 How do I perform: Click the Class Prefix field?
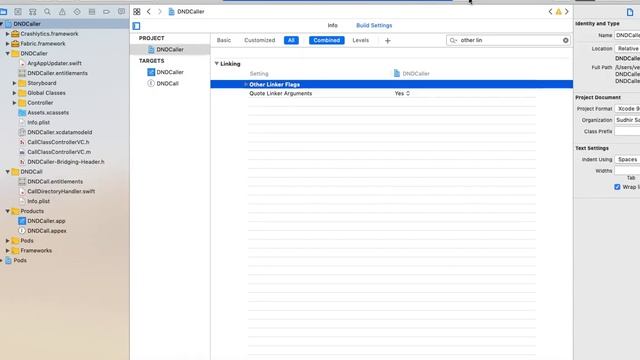coord(627,131)
